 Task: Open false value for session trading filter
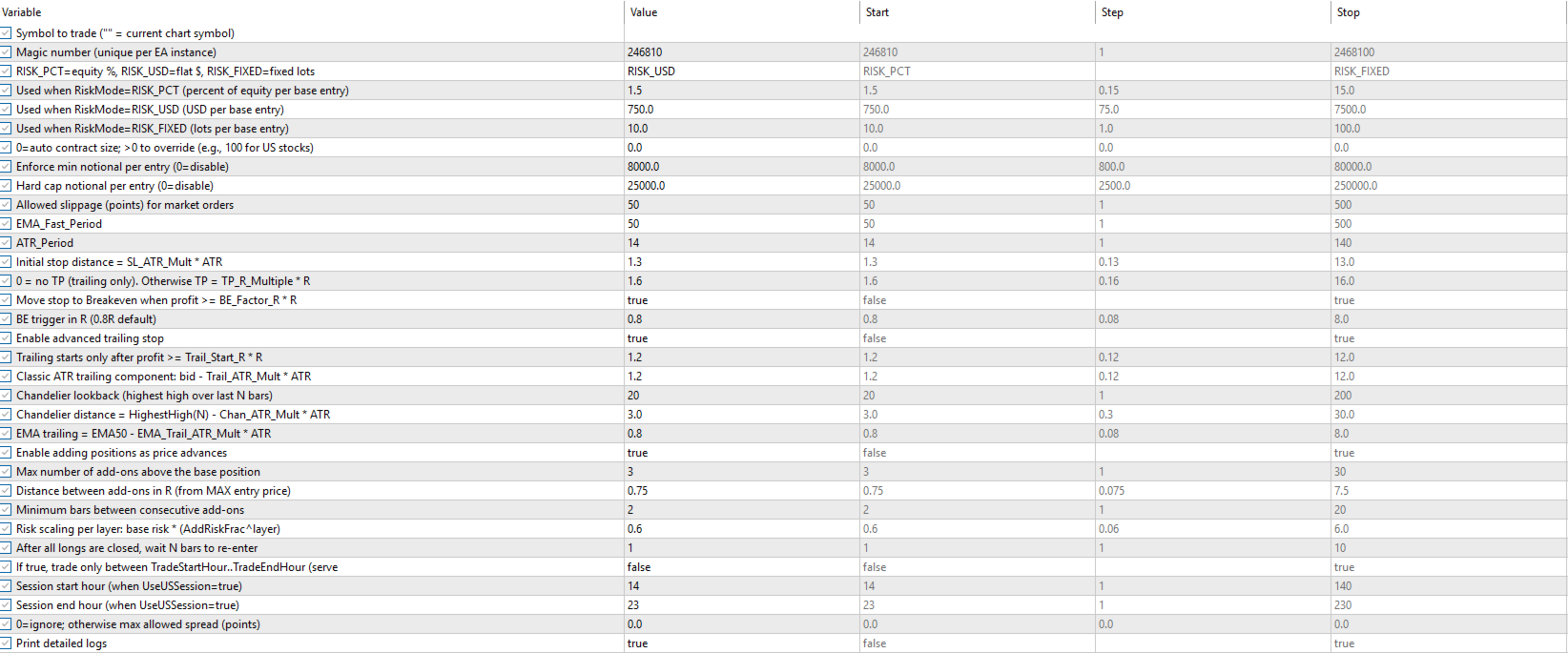pyautogui.click(x=741, y=567)
